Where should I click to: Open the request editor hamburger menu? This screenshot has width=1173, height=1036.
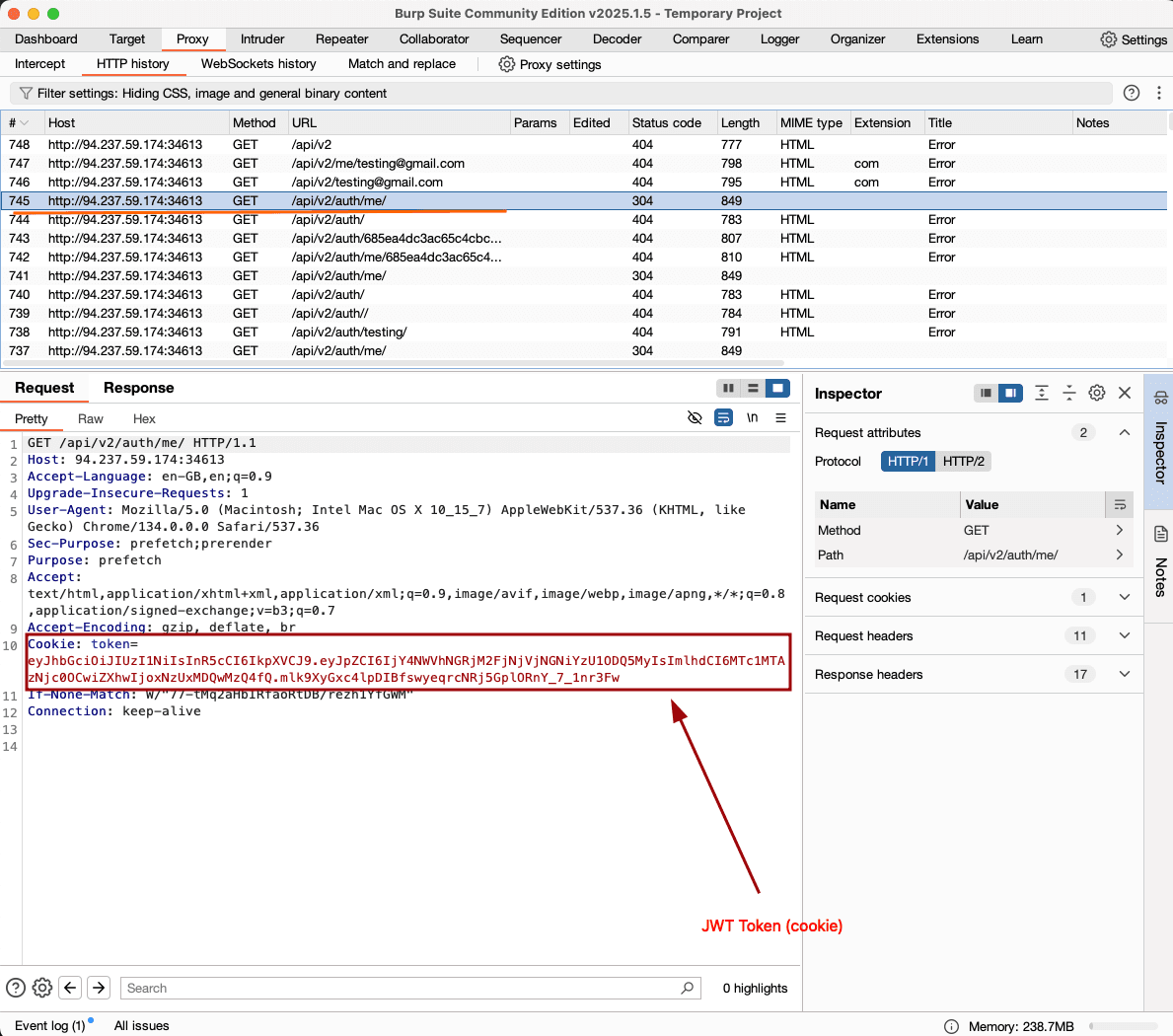pyautogui.click(x=781, y=417)
